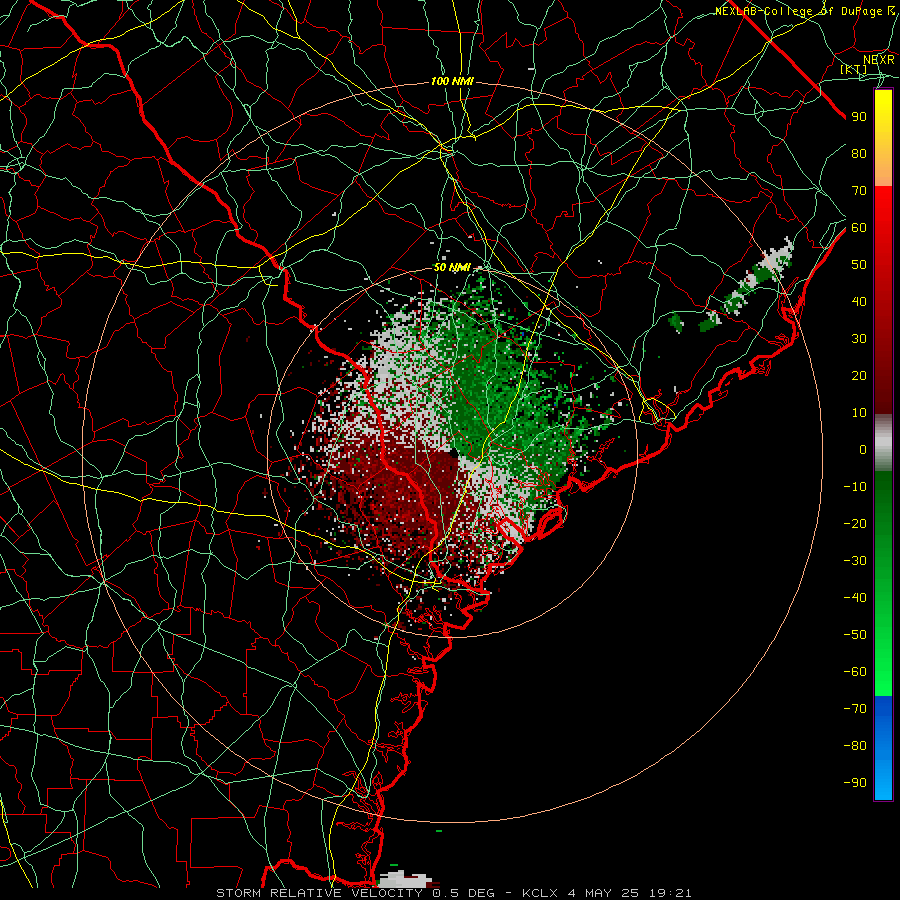This screenshot has width=900, height=900.
Task: Click the -40 value on the velocity scale
Action: pyautogui.click(x=855, y=598)
